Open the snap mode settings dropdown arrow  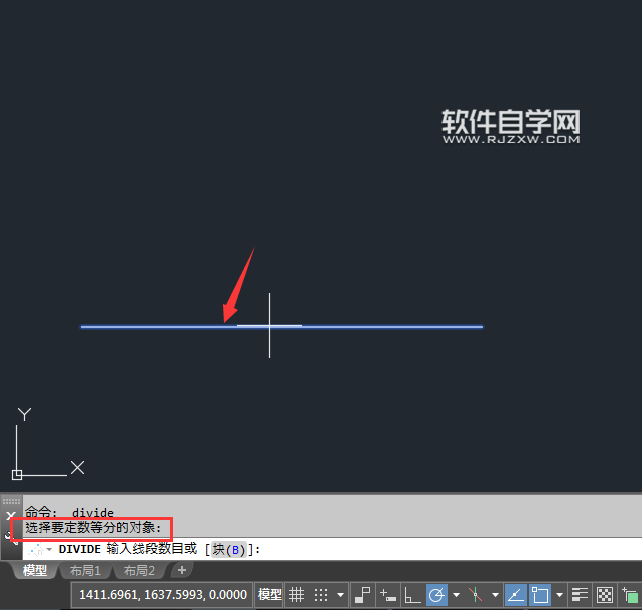click(x=340, y=594)
